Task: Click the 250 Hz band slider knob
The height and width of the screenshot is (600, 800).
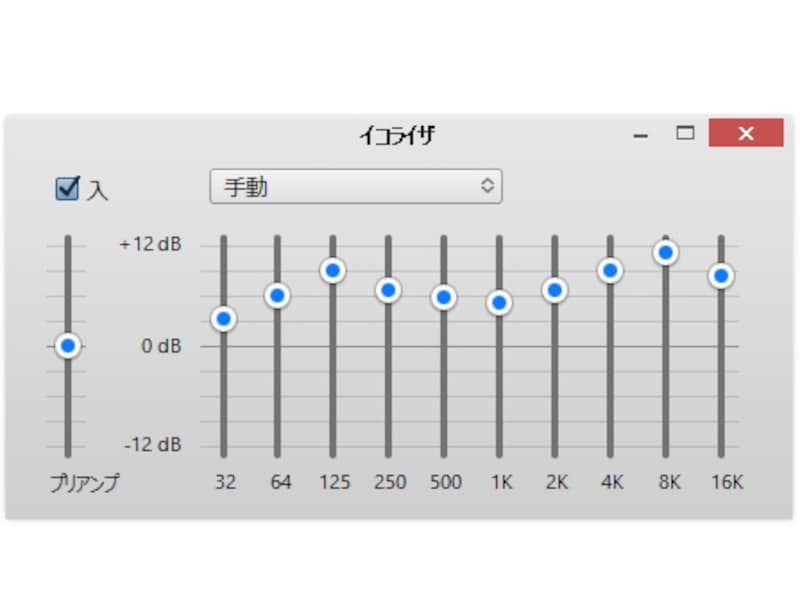Action: 390,290
